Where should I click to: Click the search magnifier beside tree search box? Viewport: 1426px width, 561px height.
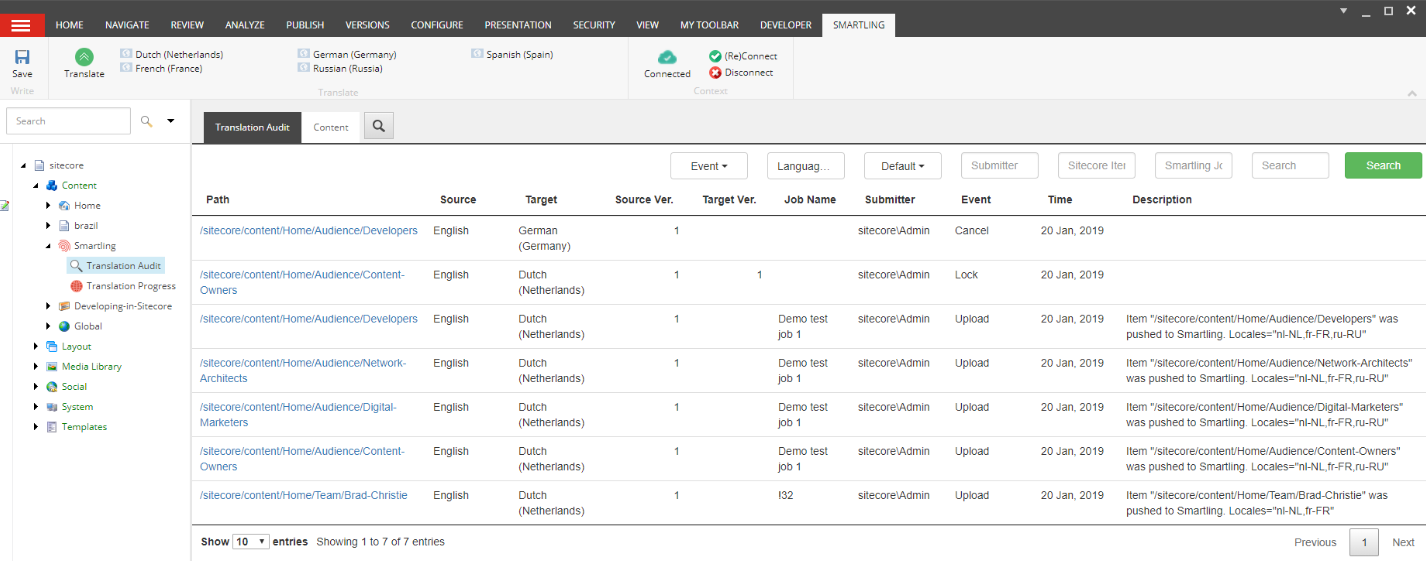pyautogui.click(x=146, y=121)
